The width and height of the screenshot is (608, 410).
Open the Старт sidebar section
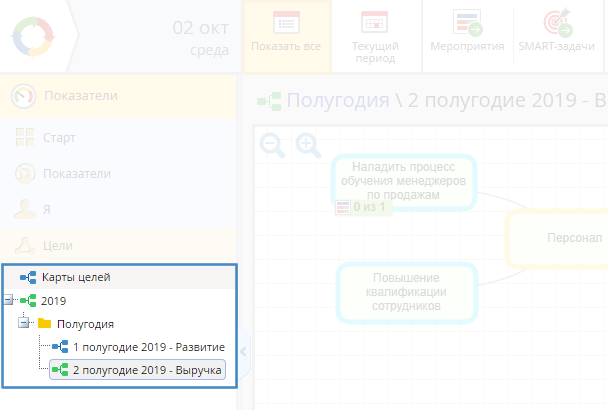coord(59,137)
